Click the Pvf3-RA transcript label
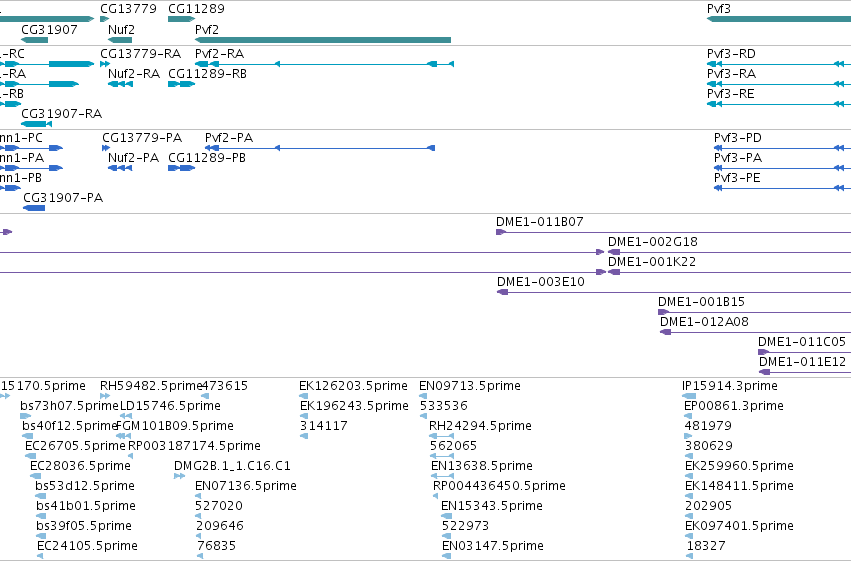Screen dimensions: 851x561 tap(731, 74)
